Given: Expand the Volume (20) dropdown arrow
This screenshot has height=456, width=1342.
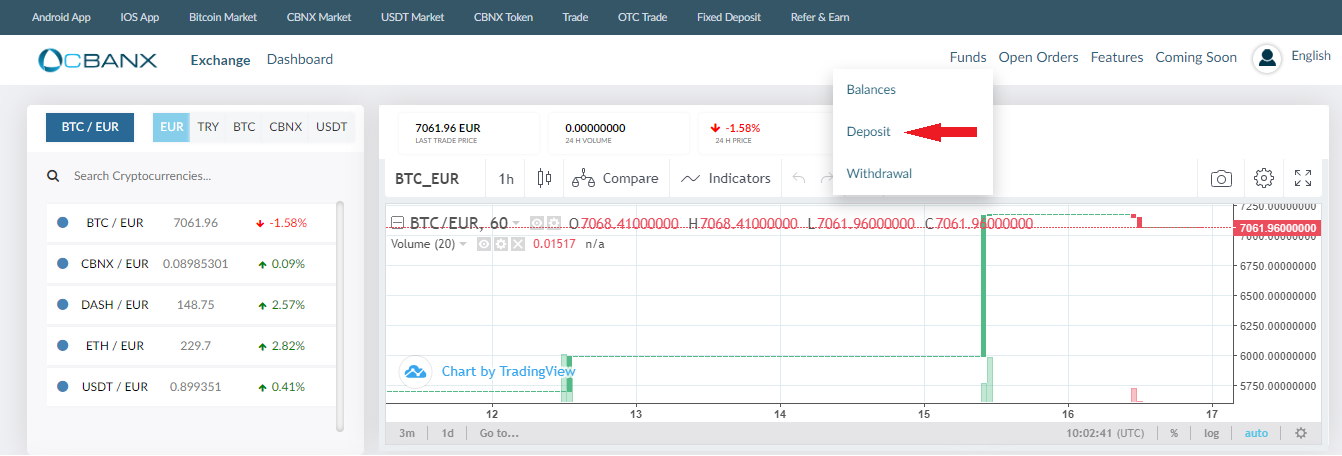Looking at the screenshot, I should [463, 244].
